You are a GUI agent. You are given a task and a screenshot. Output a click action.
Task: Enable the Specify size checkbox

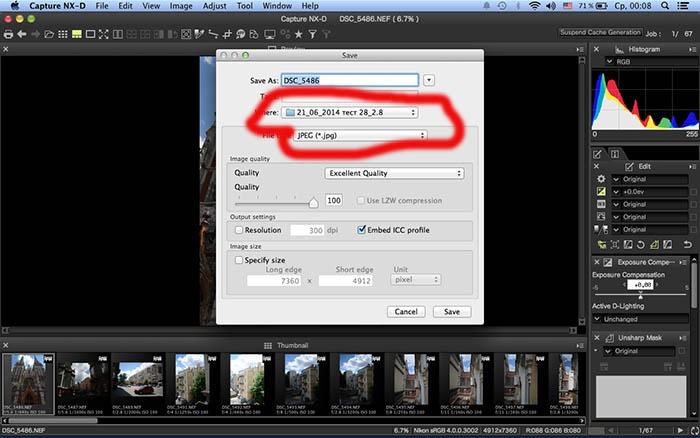click(239, 260)
